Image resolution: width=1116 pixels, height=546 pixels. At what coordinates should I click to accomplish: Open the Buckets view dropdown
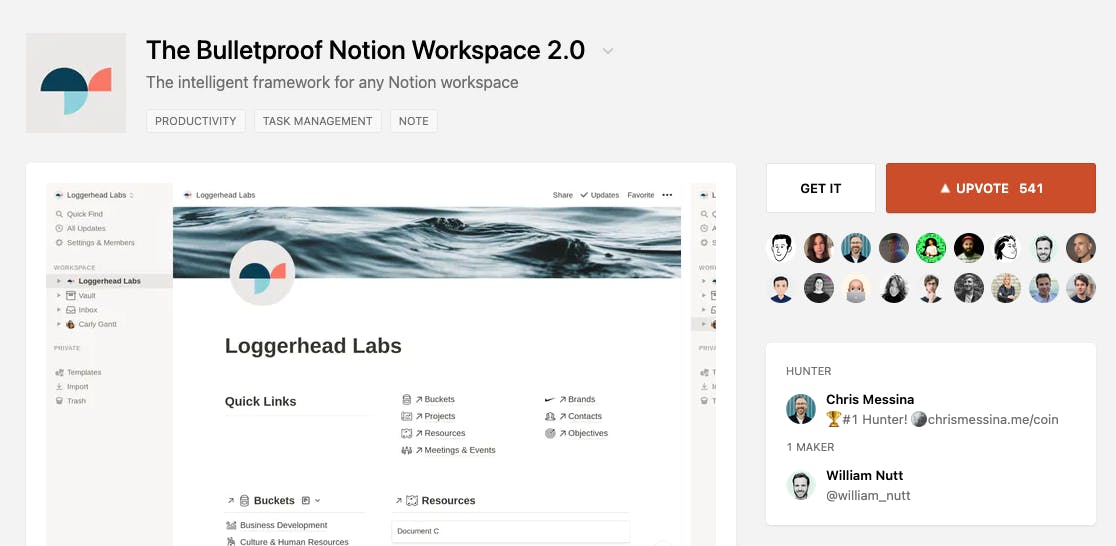click(x=311, y=500)
